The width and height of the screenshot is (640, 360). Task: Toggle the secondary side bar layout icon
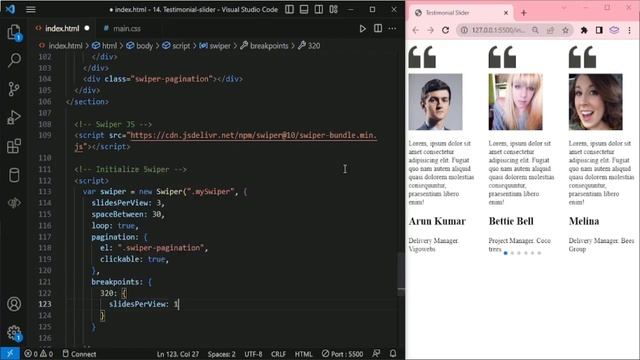pyautogui.click(x=319, y=9)
